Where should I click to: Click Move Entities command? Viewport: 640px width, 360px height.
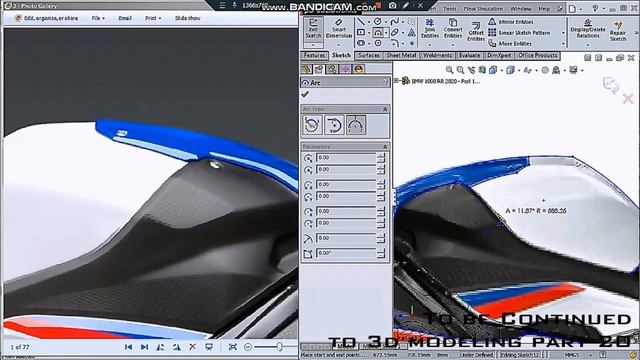pos(510,43)
